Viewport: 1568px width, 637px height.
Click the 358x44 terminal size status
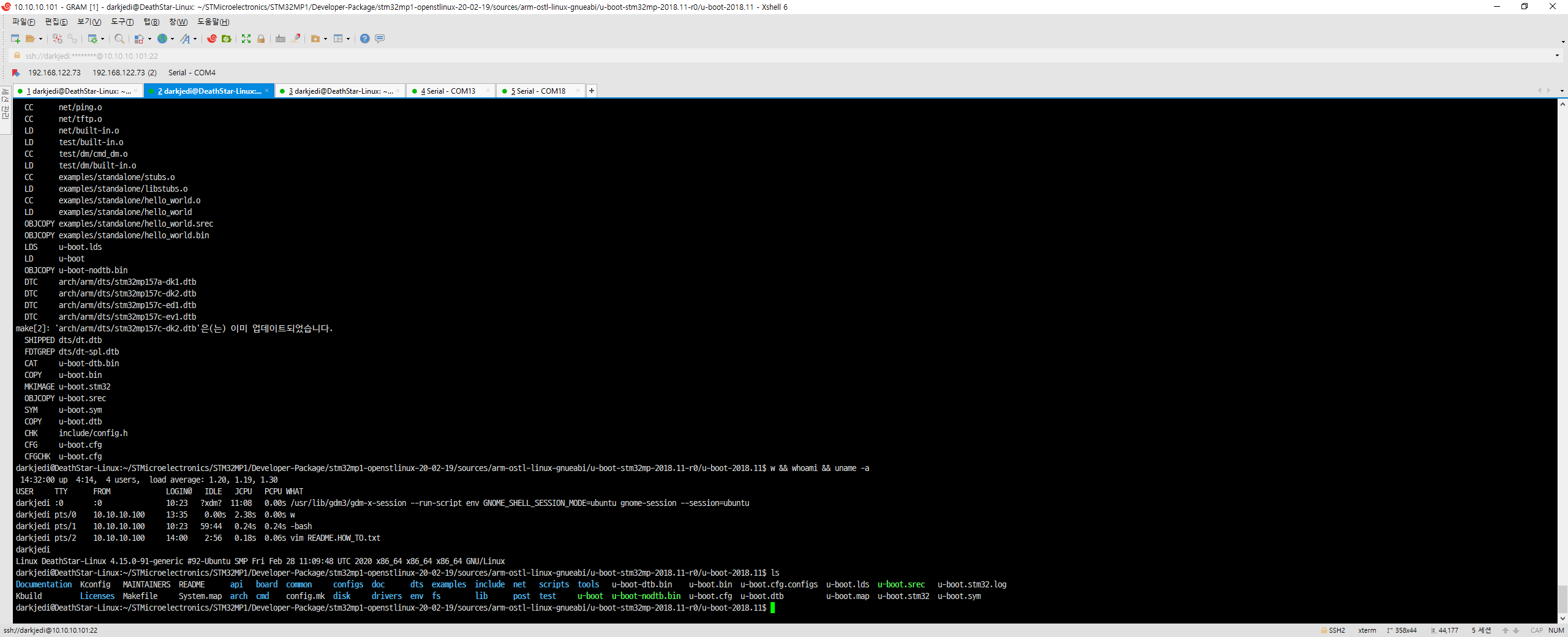coord(1402,630)
